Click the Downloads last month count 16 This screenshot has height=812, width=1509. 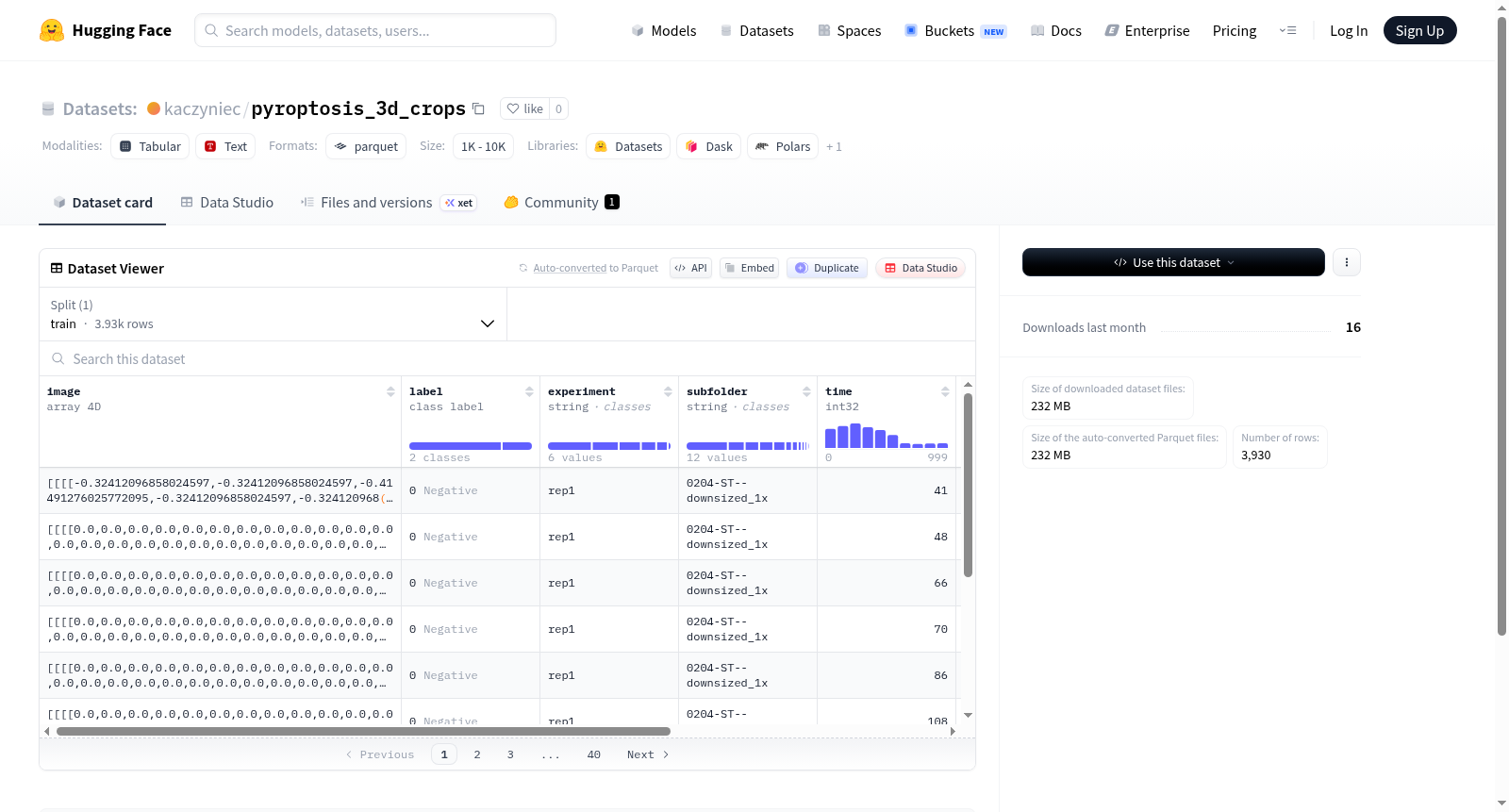point(1353,327)
